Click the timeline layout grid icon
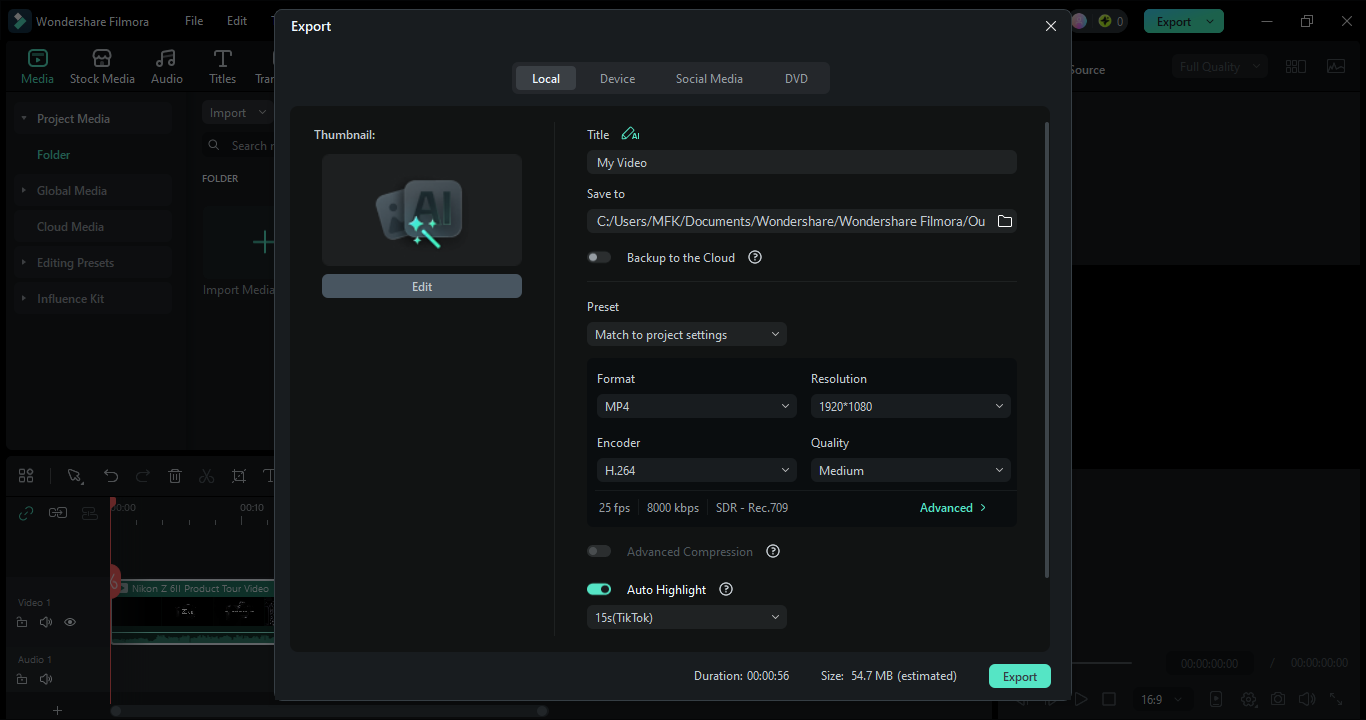 [26, 476]
